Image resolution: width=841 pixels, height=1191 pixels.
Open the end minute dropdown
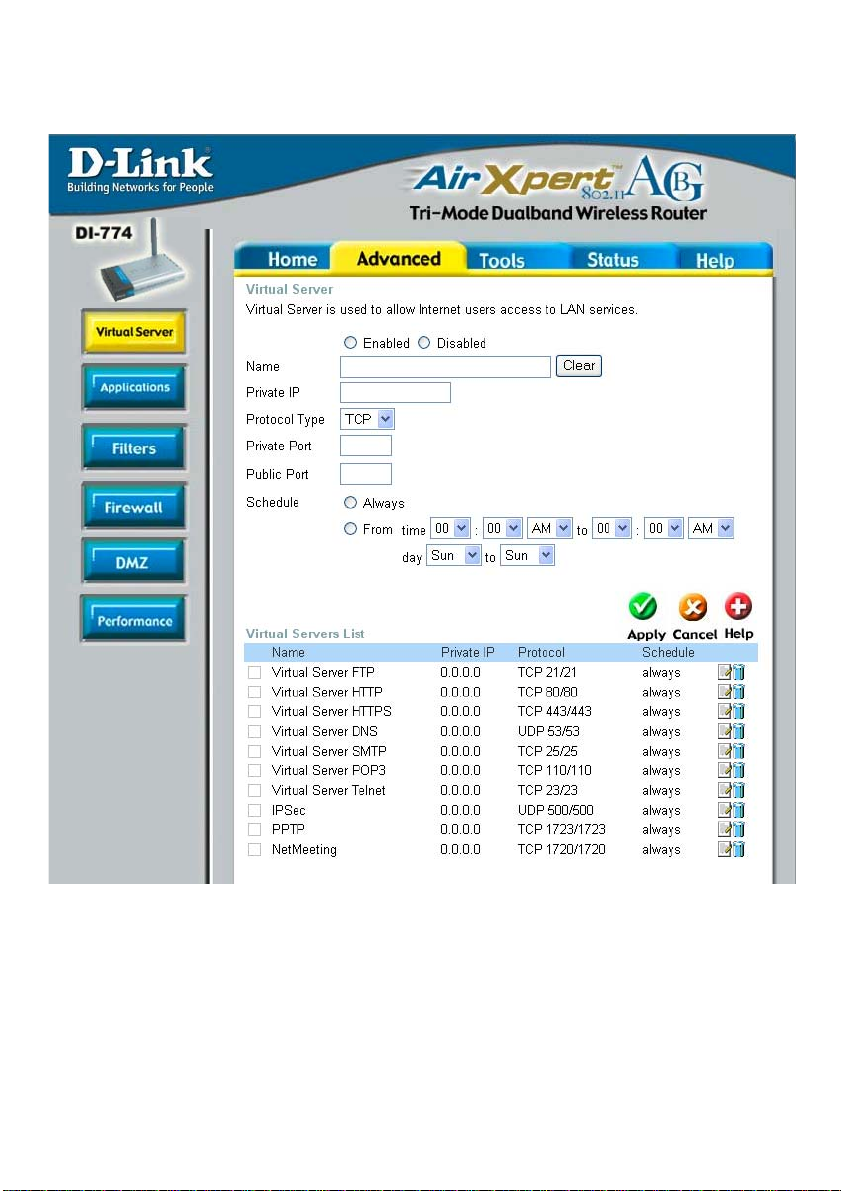pos(665,528)
